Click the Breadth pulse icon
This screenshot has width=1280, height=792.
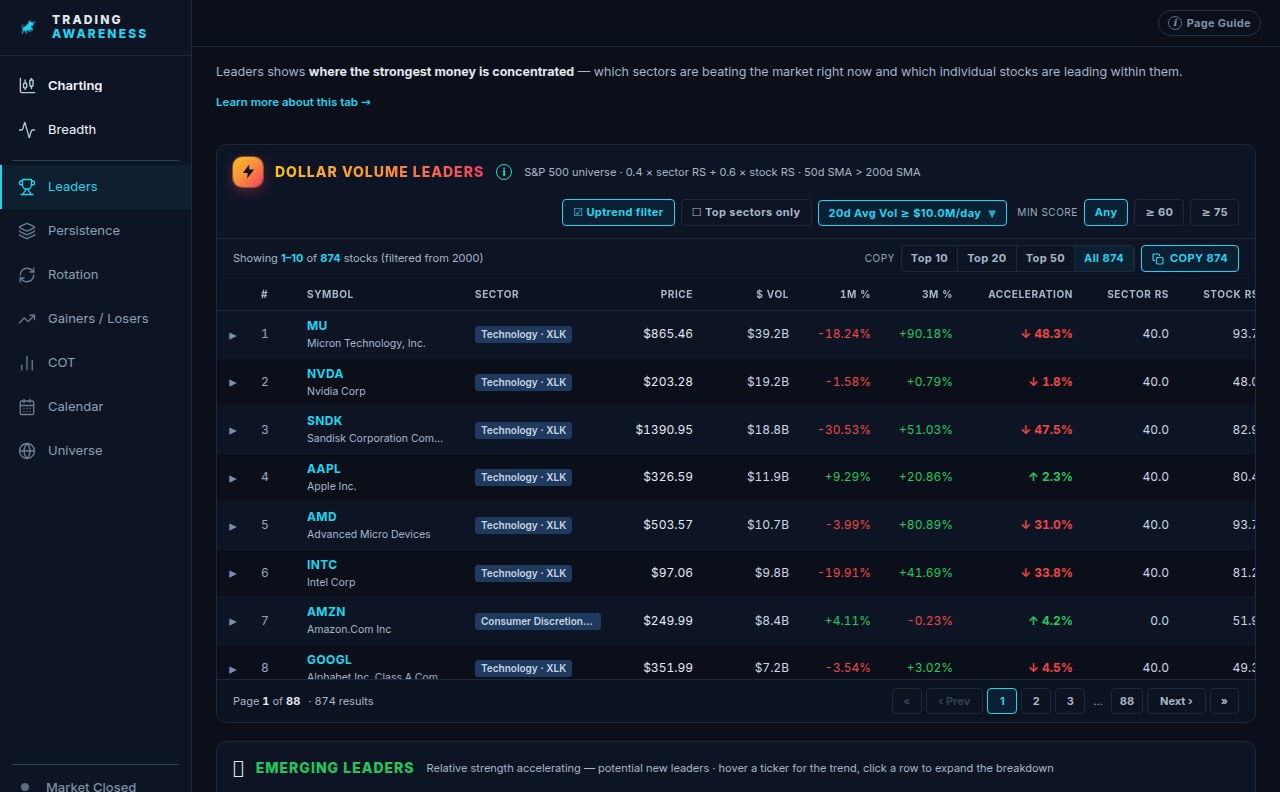coord(28,130)
